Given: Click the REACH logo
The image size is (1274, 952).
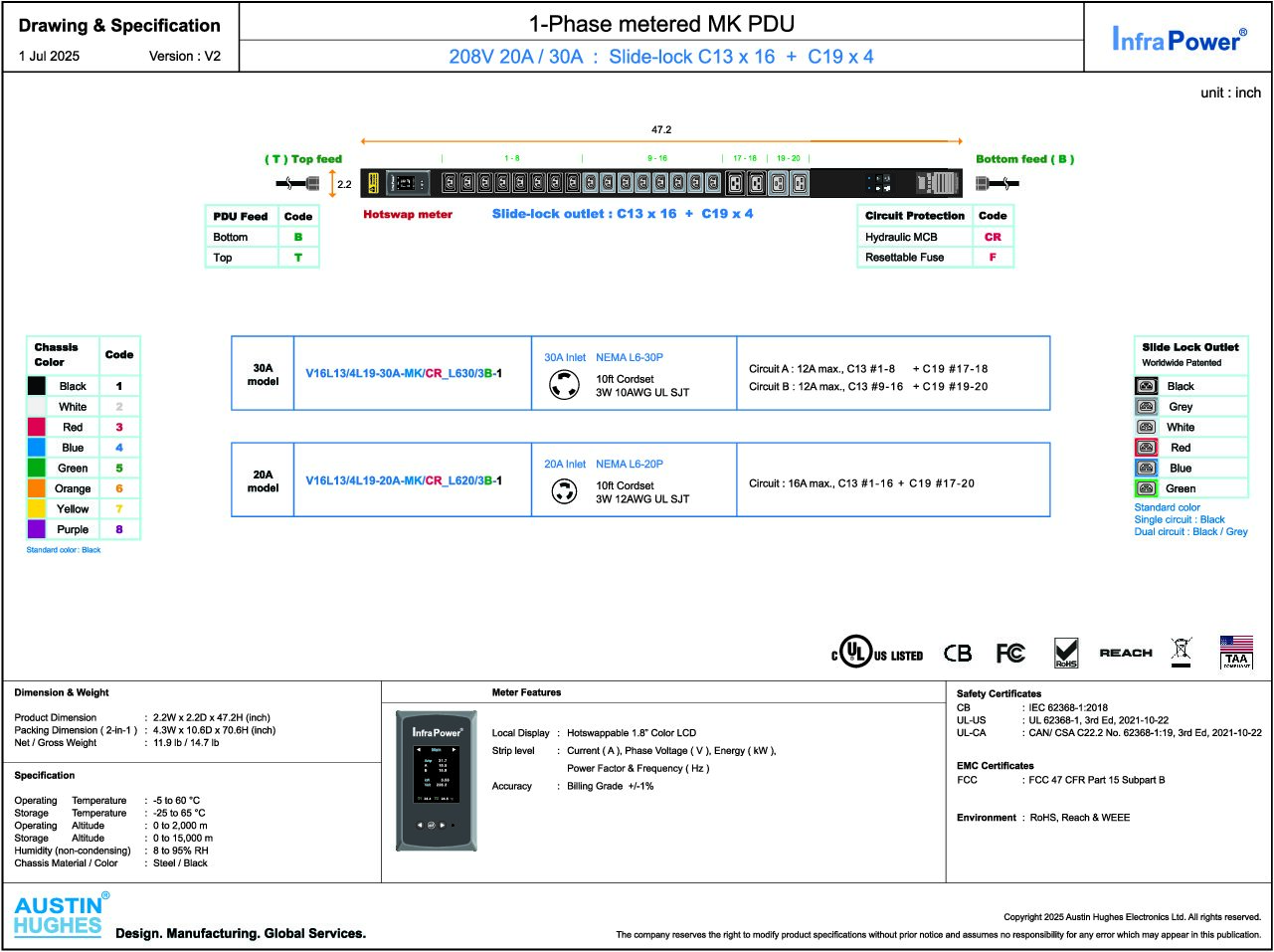Looking at the screenshot, I should 1126,653.
